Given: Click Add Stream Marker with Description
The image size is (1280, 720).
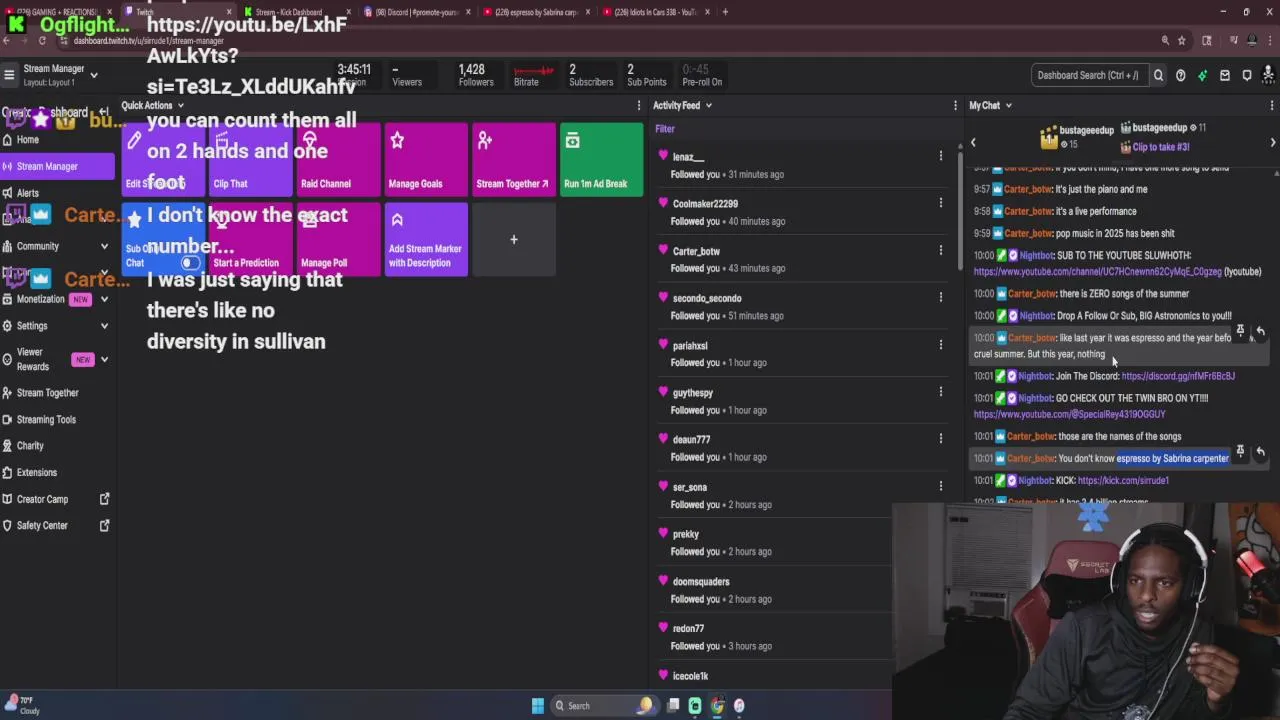Looking at the screenshot, I should 426,240.
